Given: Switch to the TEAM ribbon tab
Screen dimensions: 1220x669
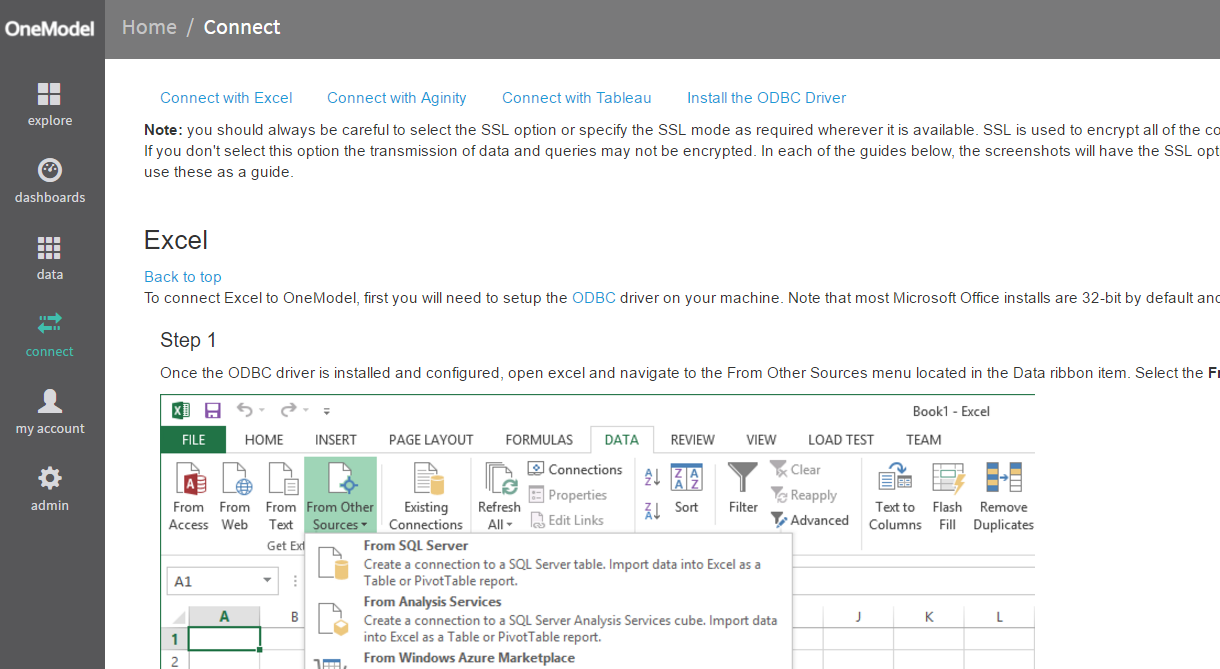Looking at the screenshot, I should click(x=924, y=440).
